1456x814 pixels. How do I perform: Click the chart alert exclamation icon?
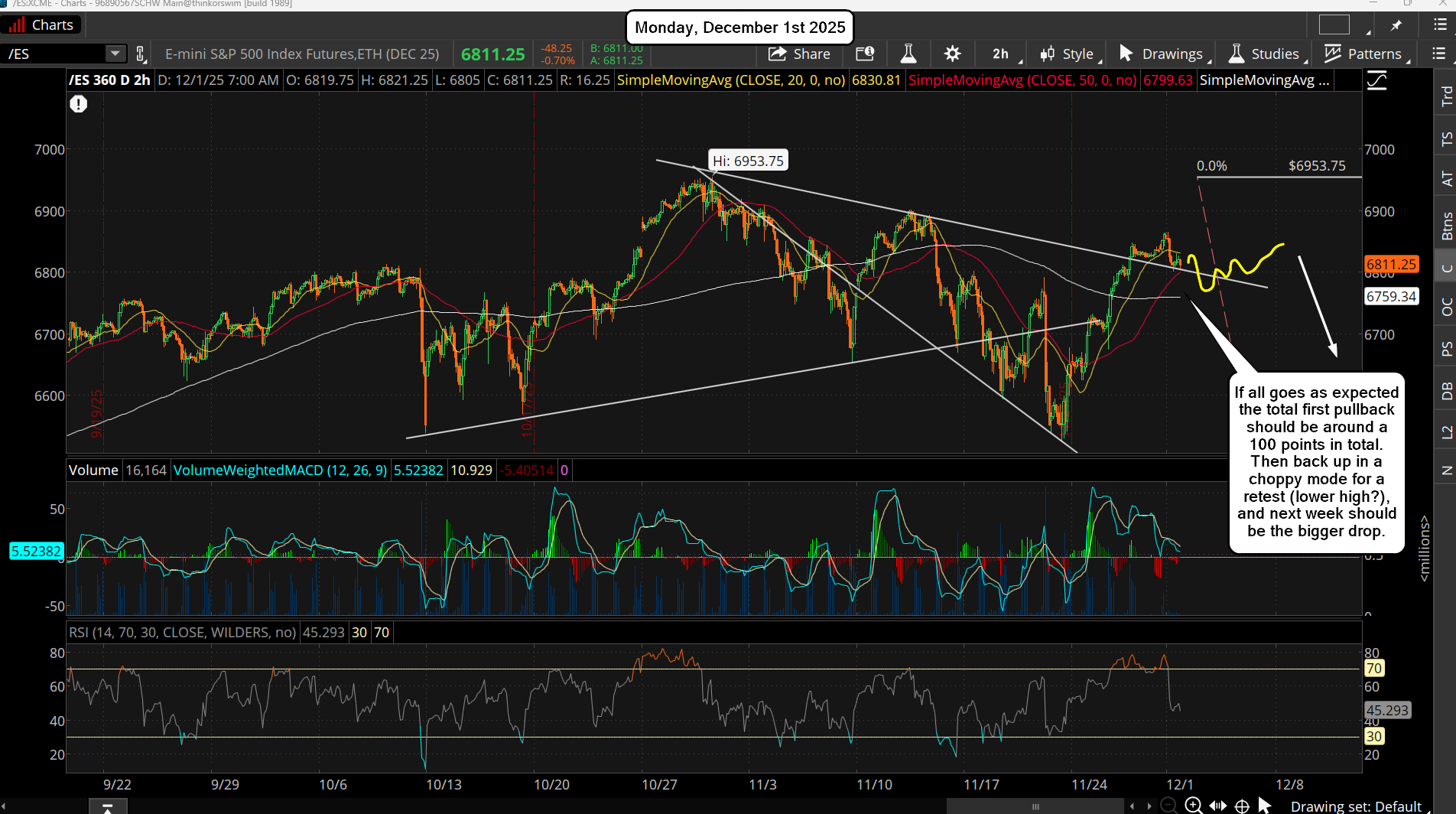(79, 104)
